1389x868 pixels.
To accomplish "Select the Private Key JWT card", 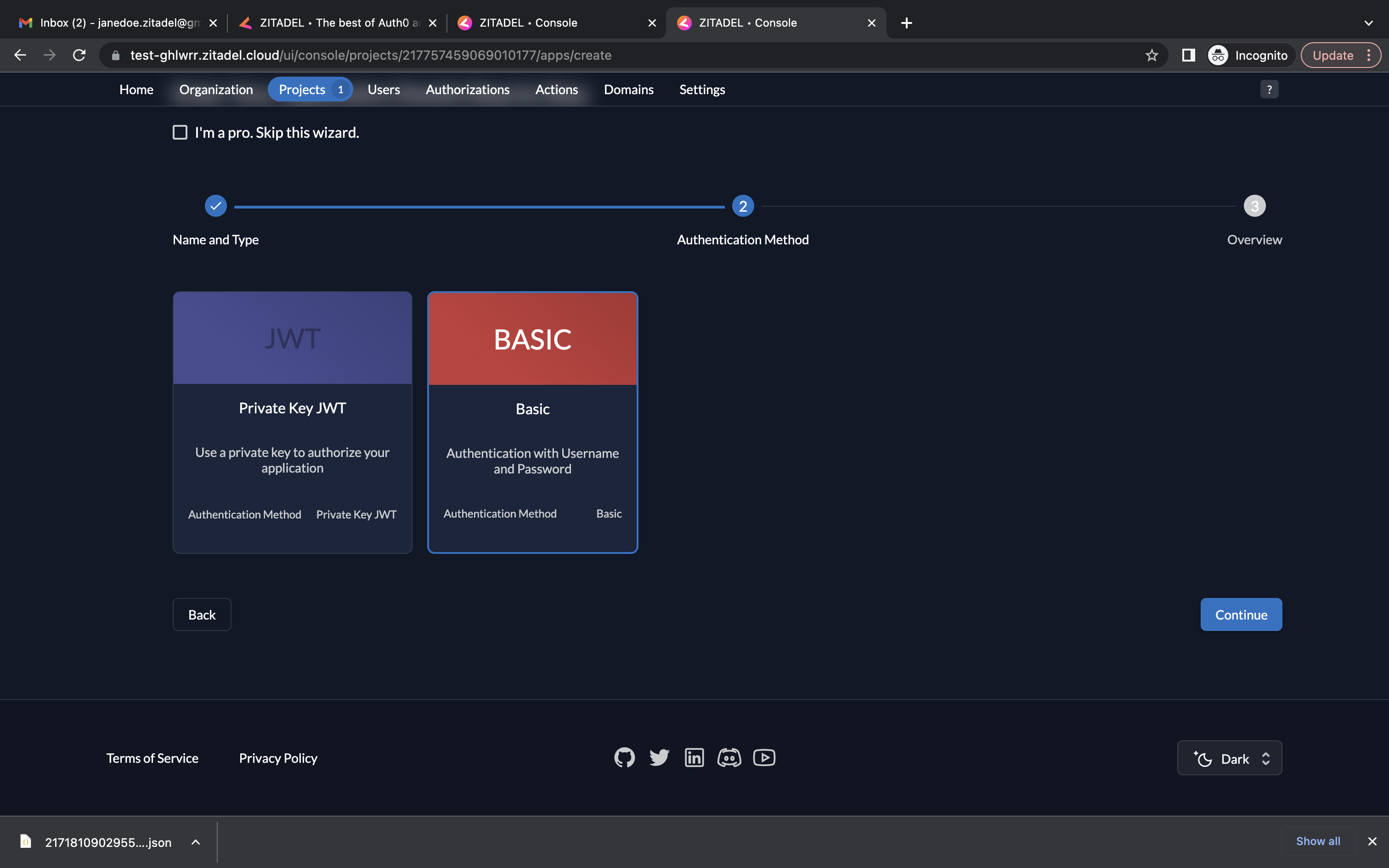I will click(x=292, y=422).
